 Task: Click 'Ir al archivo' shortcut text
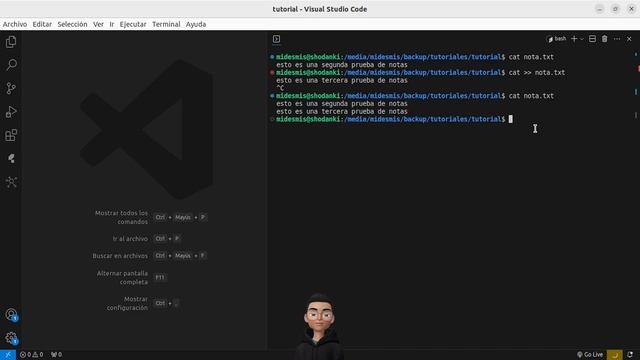click(x=130, y=239)
